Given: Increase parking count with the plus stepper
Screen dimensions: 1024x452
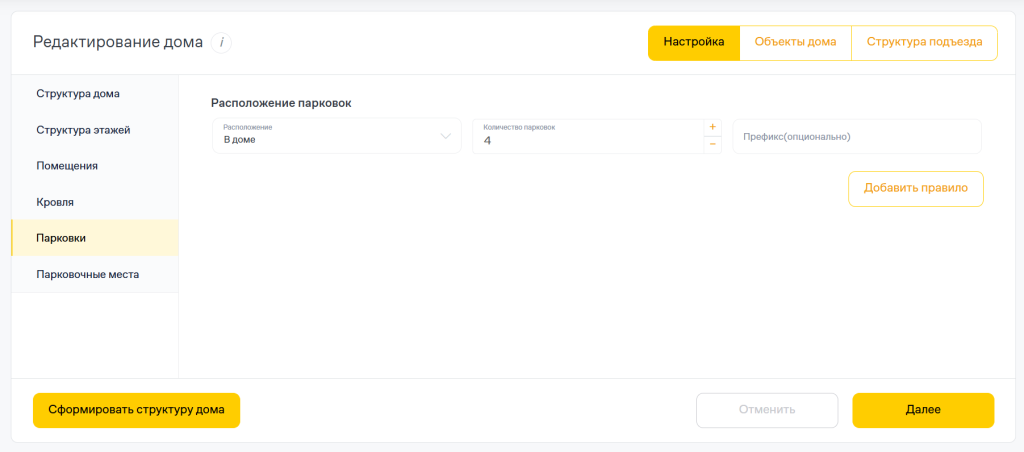Looking at the screenshot, I should point(712,127).
